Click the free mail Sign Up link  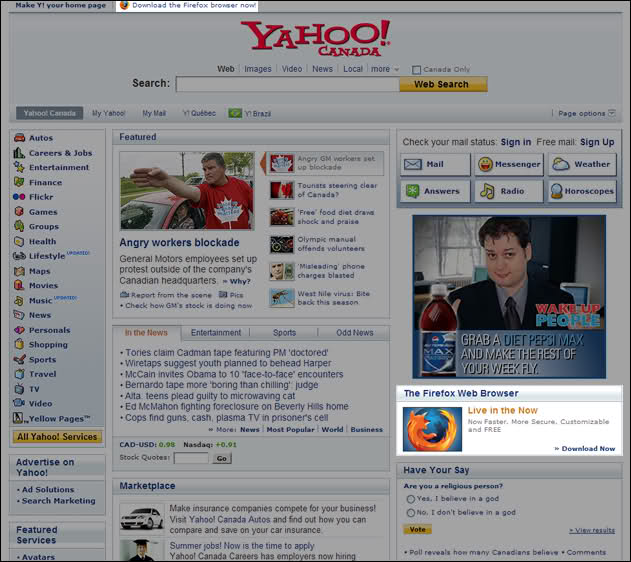[x=597, y=142]
